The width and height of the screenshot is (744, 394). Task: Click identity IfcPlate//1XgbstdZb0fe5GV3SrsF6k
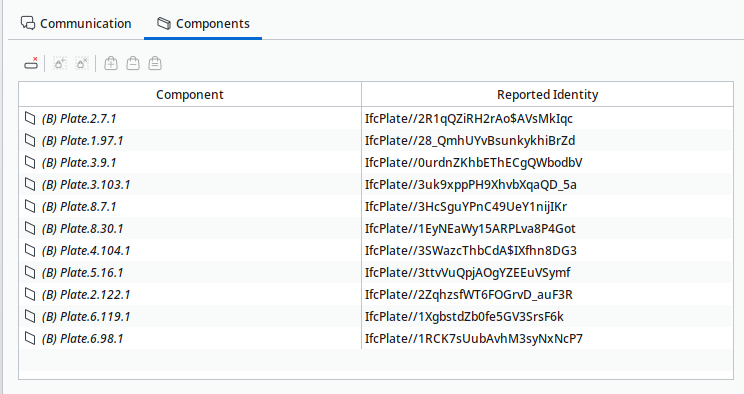464,317
